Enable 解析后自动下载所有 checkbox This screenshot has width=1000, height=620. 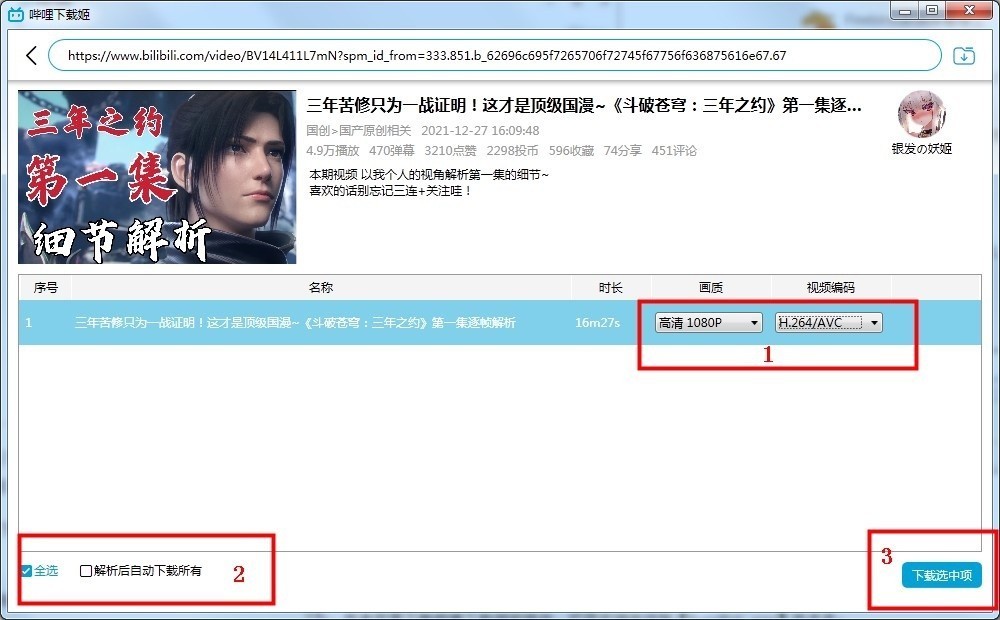[85, 571]
